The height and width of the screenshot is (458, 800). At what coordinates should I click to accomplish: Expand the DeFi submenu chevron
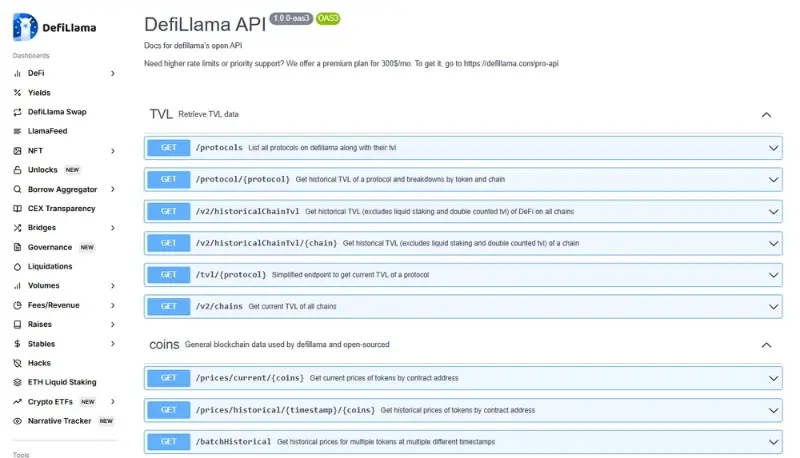113,73
